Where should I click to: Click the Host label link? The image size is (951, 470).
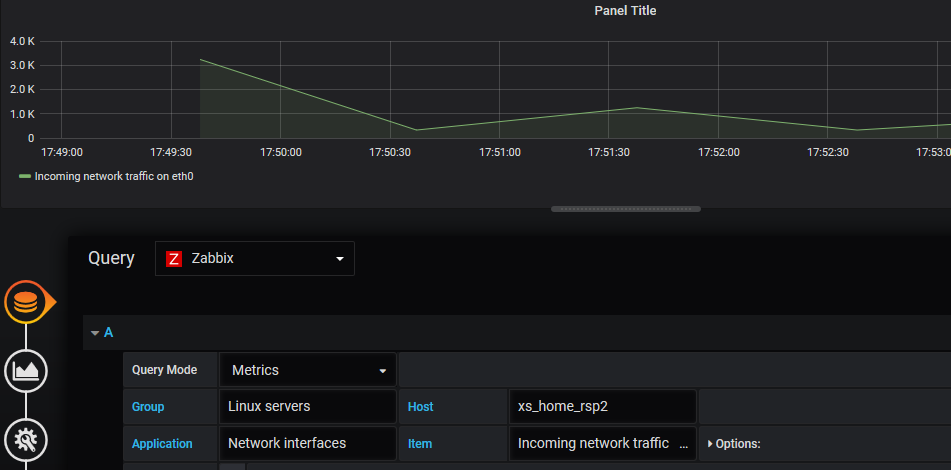pos(420,407)
